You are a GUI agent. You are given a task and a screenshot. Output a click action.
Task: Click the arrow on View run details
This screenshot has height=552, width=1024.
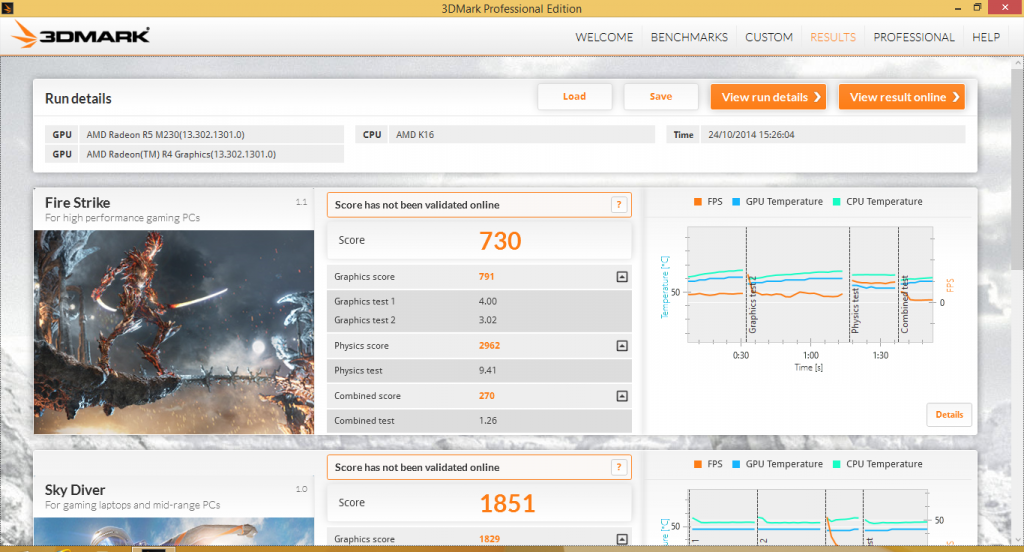817,97
